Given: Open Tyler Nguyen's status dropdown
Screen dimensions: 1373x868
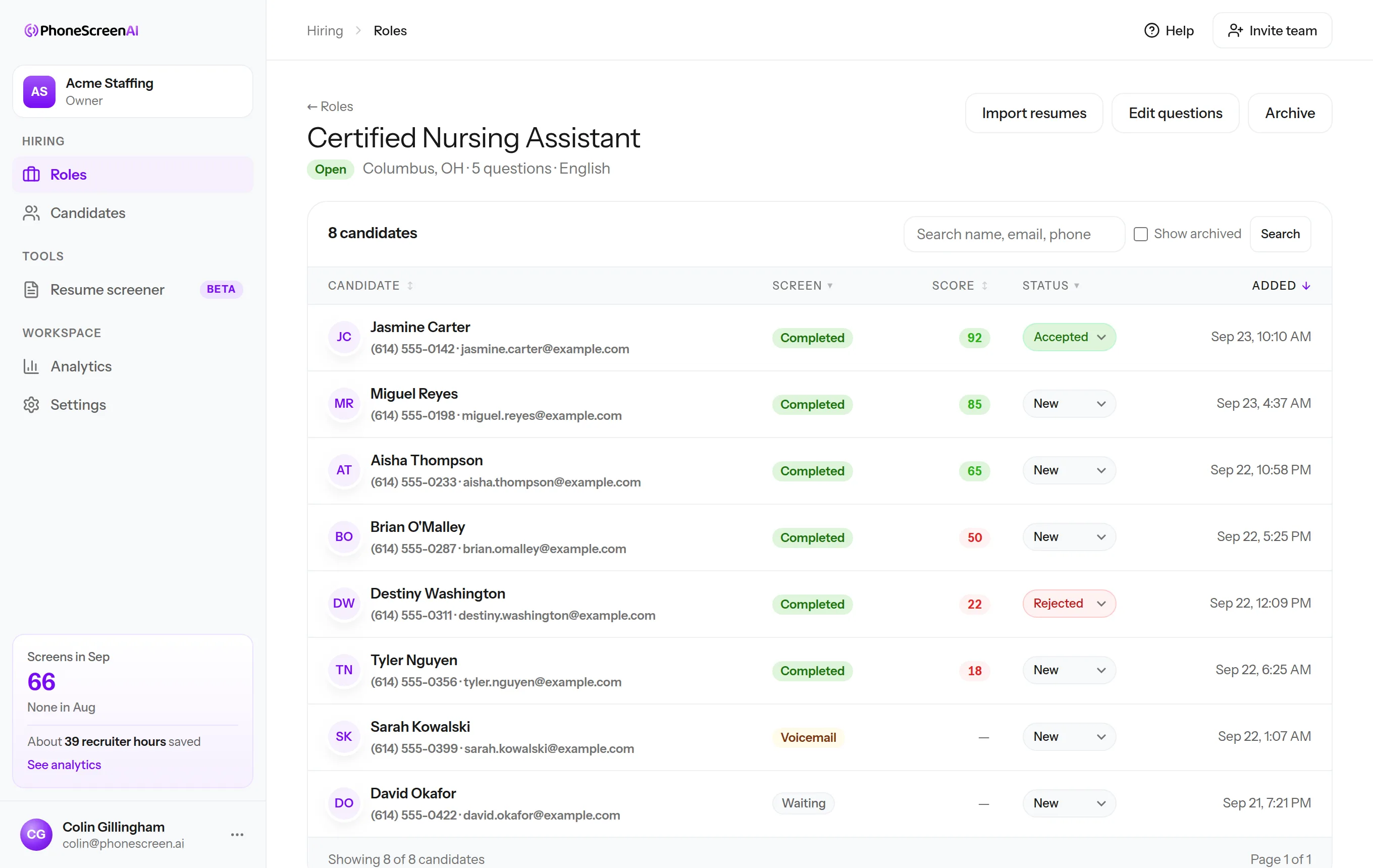Looking at the screenshot, I should click(1069, 670).
